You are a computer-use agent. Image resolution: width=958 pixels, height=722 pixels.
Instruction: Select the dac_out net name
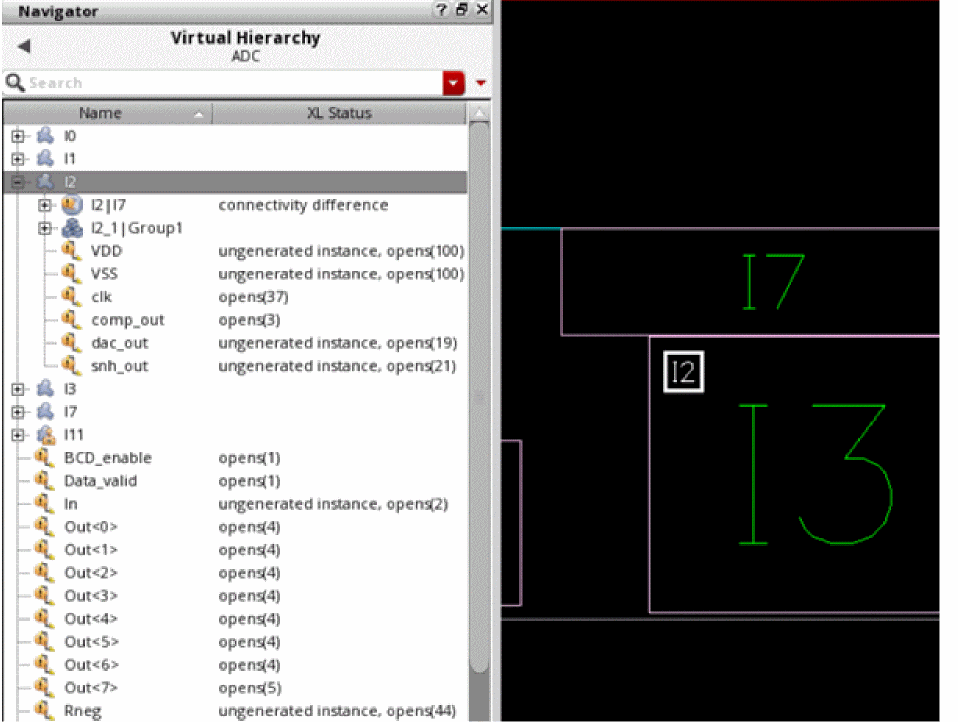pyautogui.click(x=120, y=343)
